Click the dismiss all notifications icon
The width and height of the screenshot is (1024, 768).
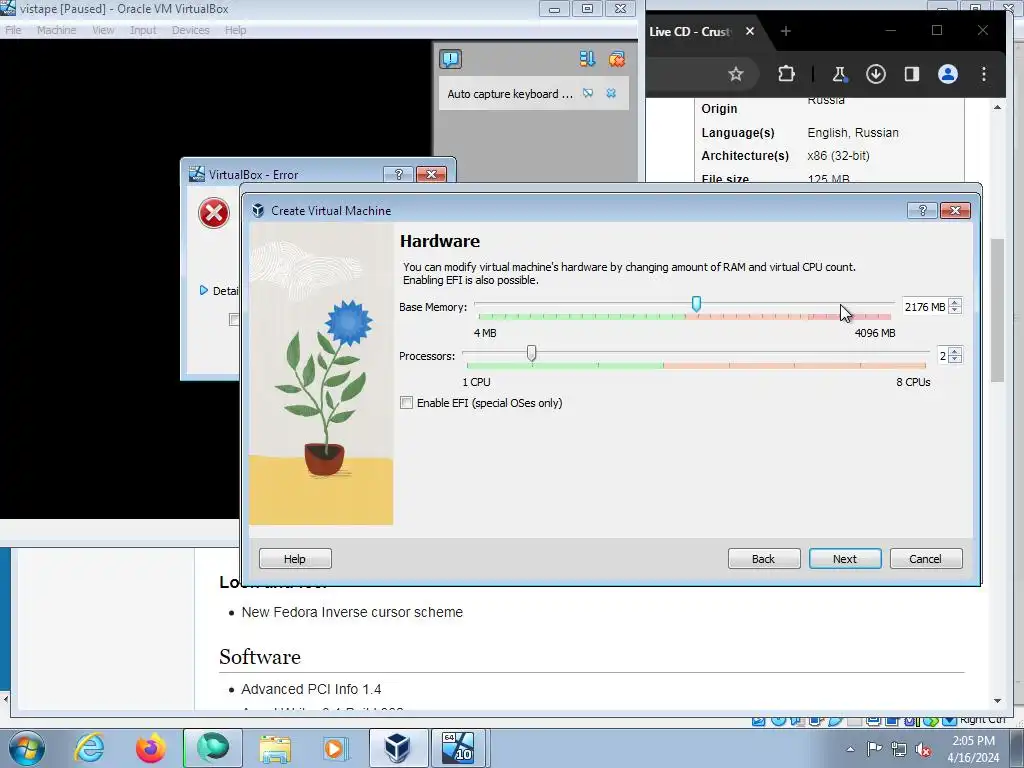616,59
